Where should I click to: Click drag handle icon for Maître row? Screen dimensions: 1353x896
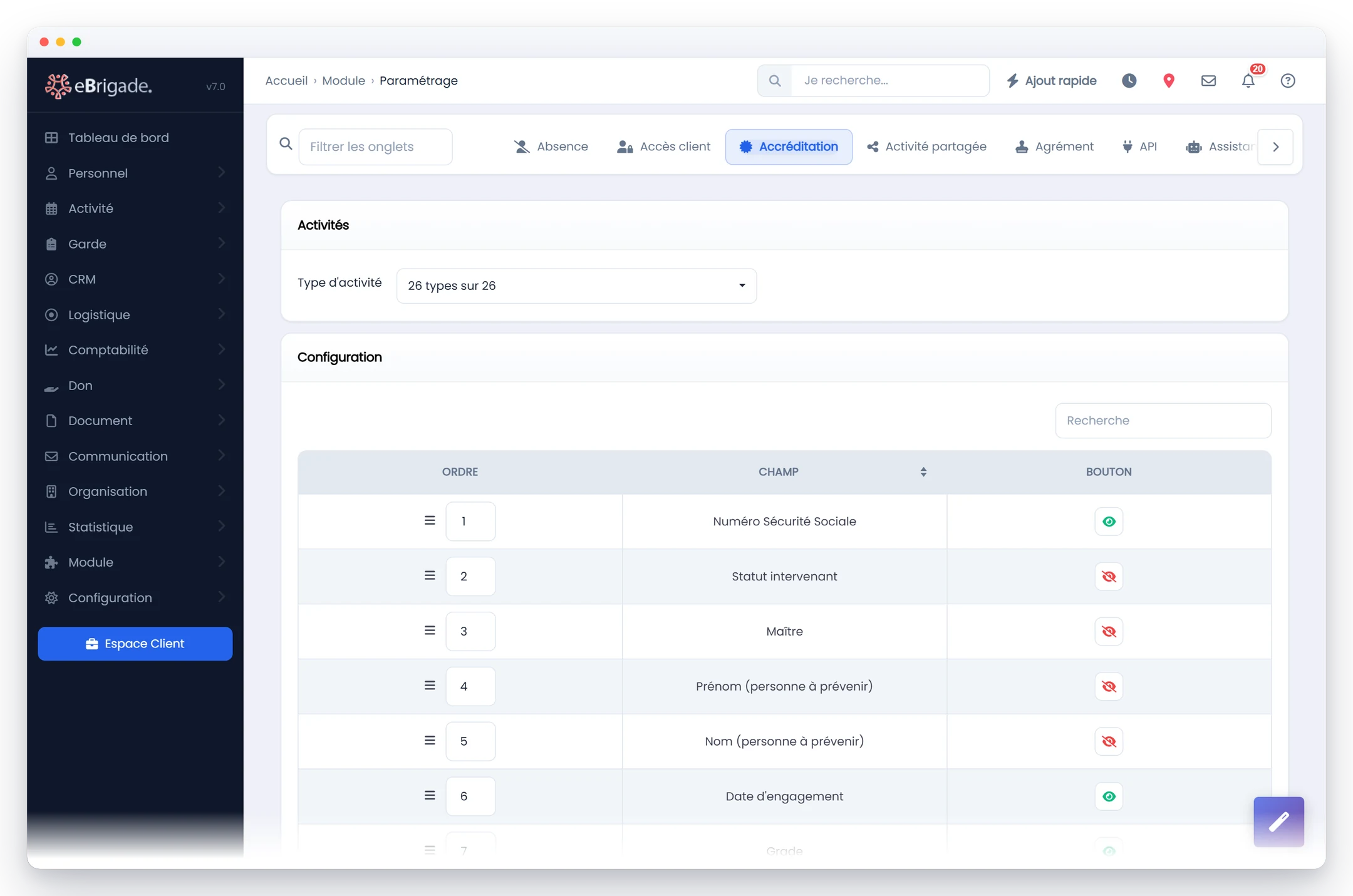tap(430, 631)
